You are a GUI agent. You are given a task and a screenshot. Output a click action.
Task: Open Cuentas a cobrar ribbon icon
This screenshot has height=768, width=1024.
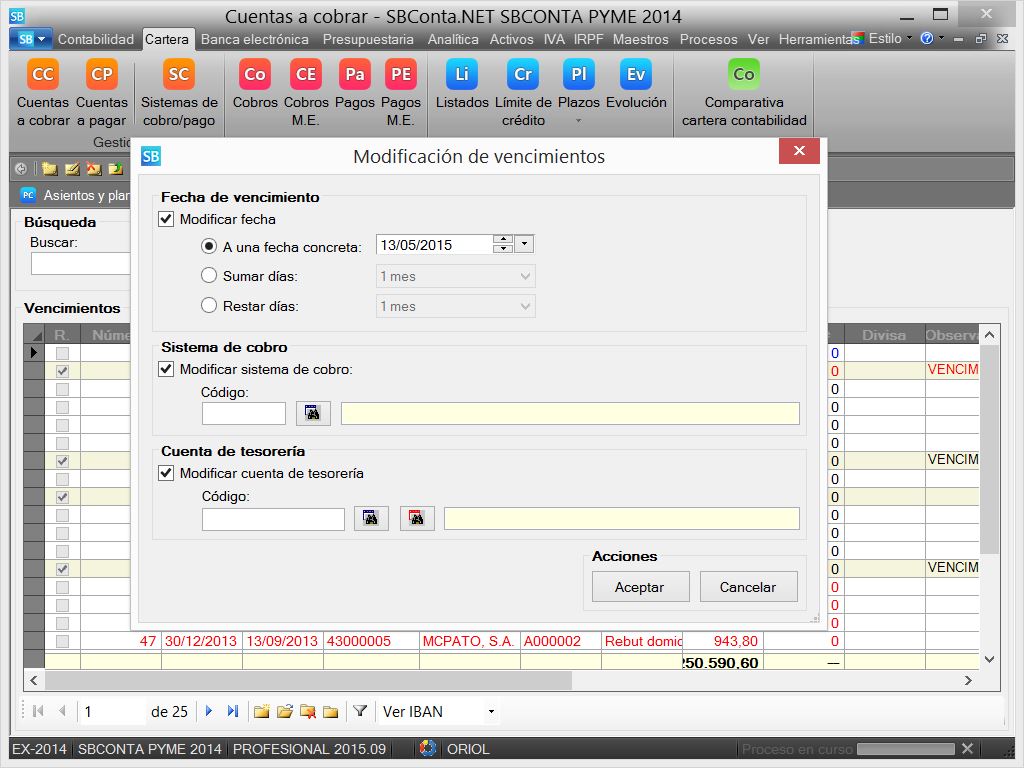(43, 75)
